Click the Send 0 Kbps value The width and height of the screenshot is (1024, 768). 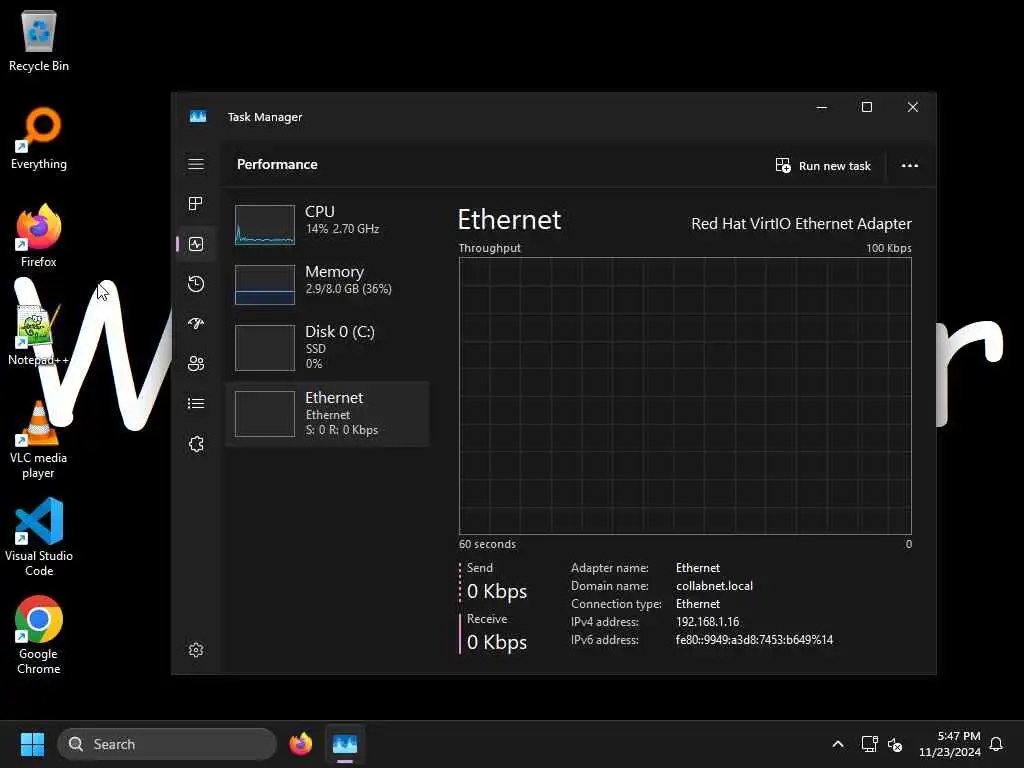(x=497, y=591)
